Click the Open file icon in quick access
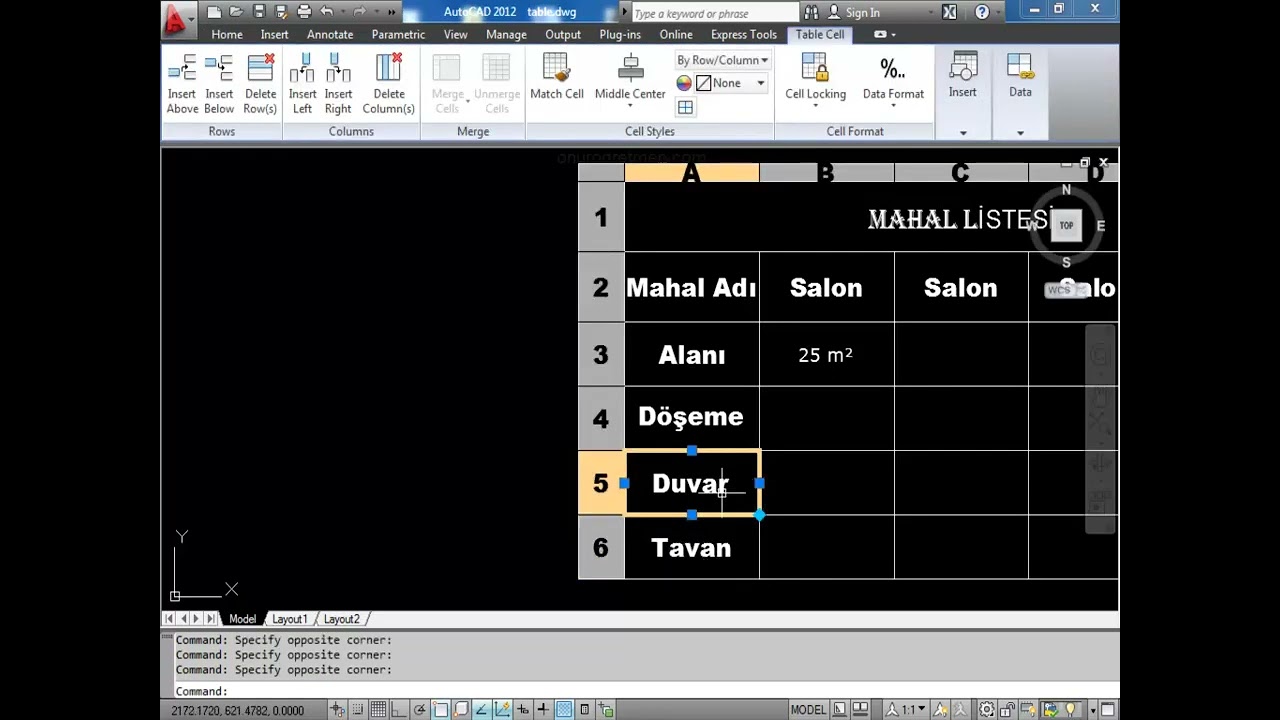The width and height of the screenshot is (1280, 720). pyautogui.click(x=236, y=12)
